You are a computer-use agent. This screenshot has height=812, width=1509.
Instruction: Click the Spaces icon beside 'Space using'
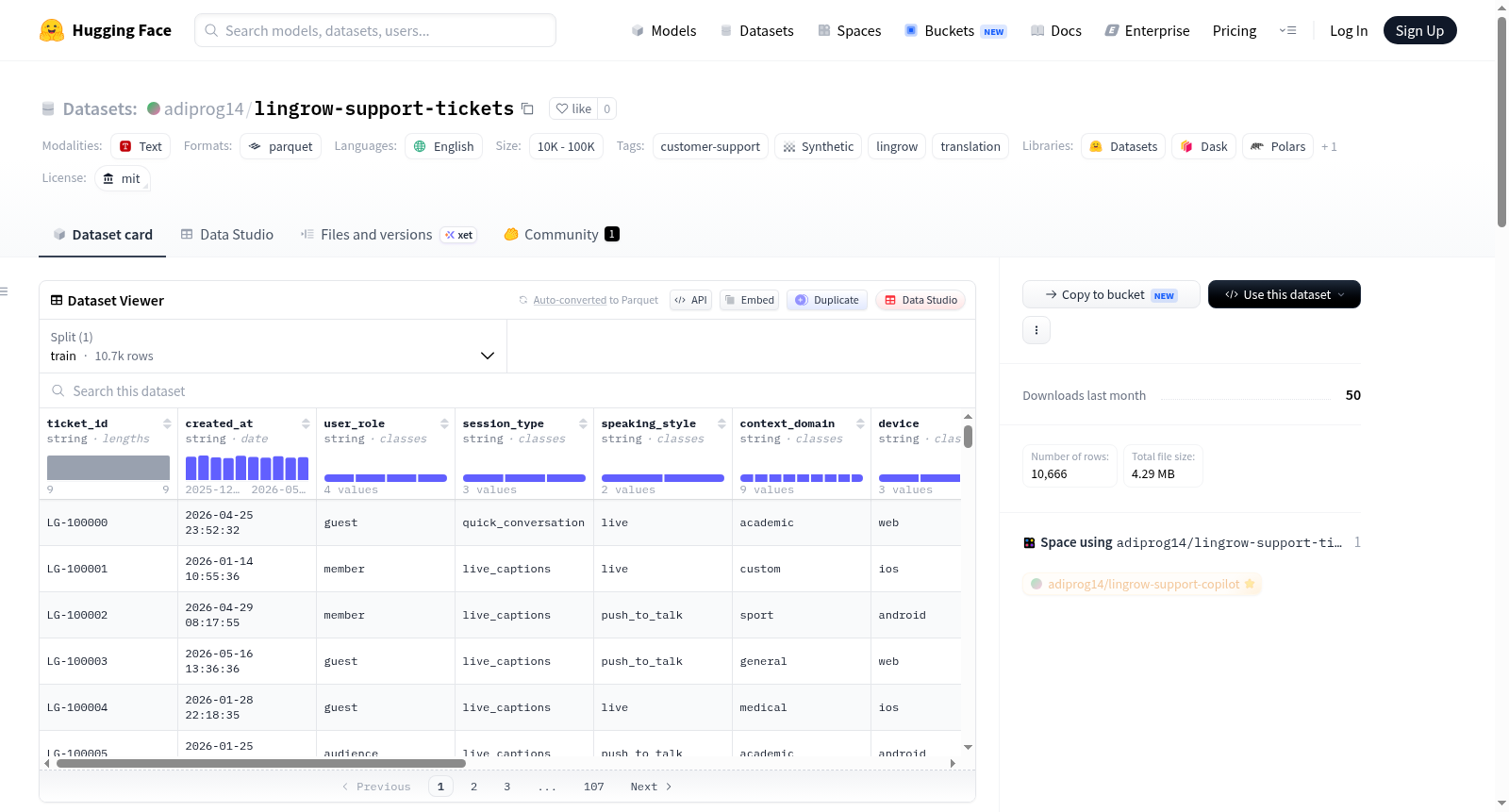click(1030, 542)
